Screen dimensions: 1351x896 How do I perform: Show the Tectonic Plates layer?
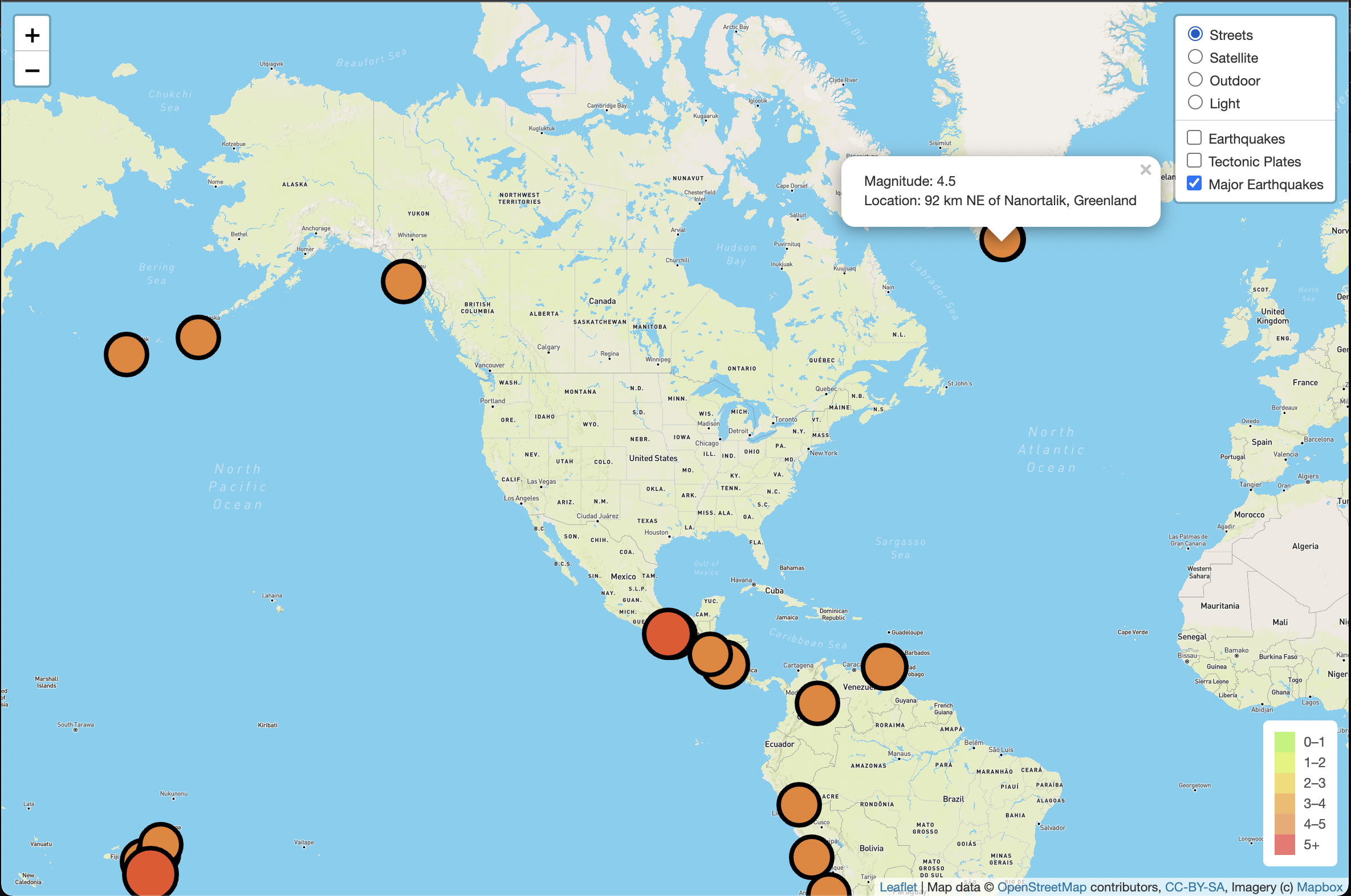click(x=1194, y=161)
